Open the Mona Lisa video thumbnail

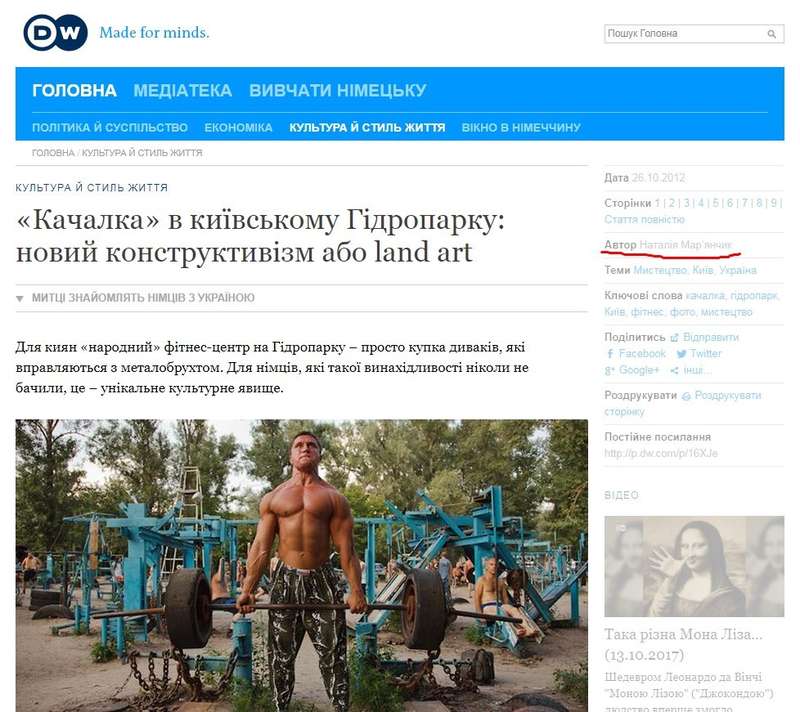click(x=694, y=566)
